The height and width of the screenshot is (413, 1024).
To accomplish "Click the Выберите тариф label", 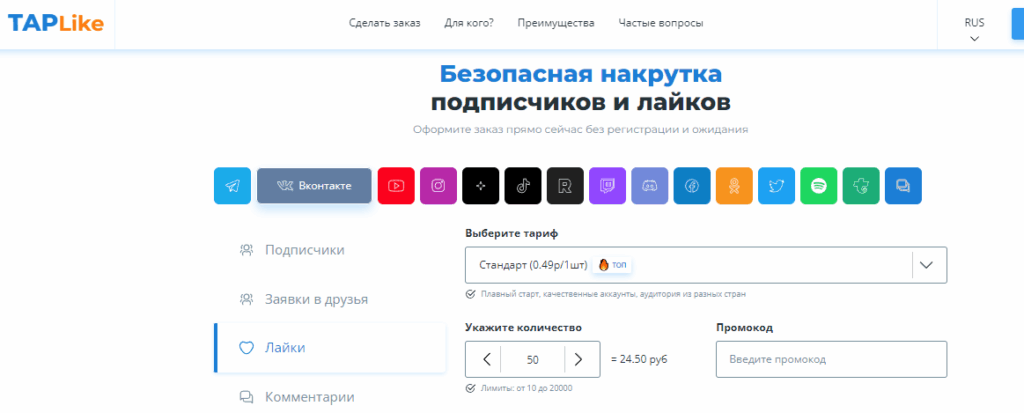I will pos(512,233).
